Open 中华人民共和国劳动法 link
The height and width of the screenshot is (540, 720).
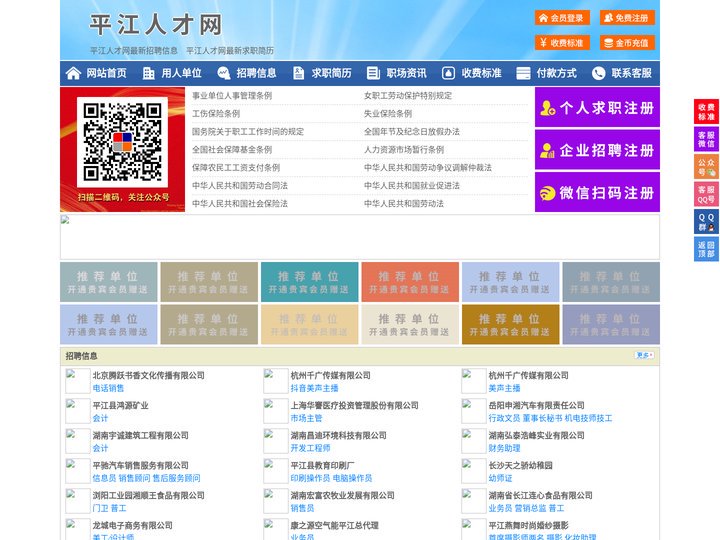(x=404, y=203)
